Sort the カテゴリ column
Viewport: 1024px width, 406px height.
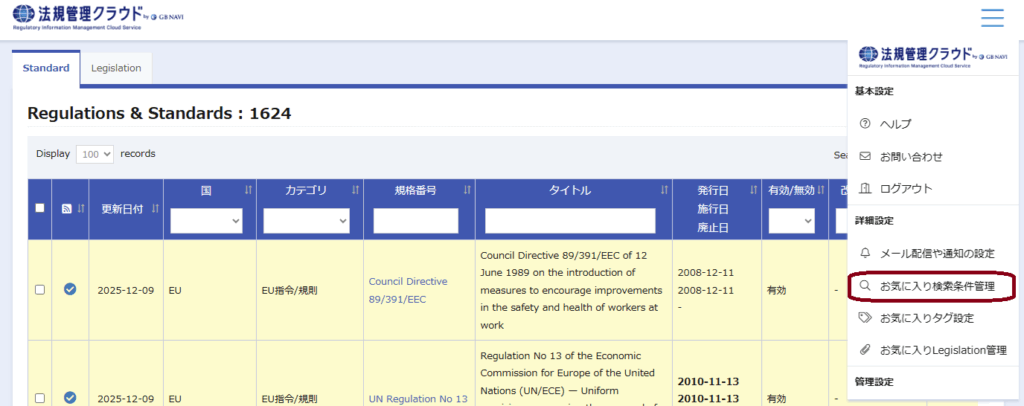tap(355, 190)
